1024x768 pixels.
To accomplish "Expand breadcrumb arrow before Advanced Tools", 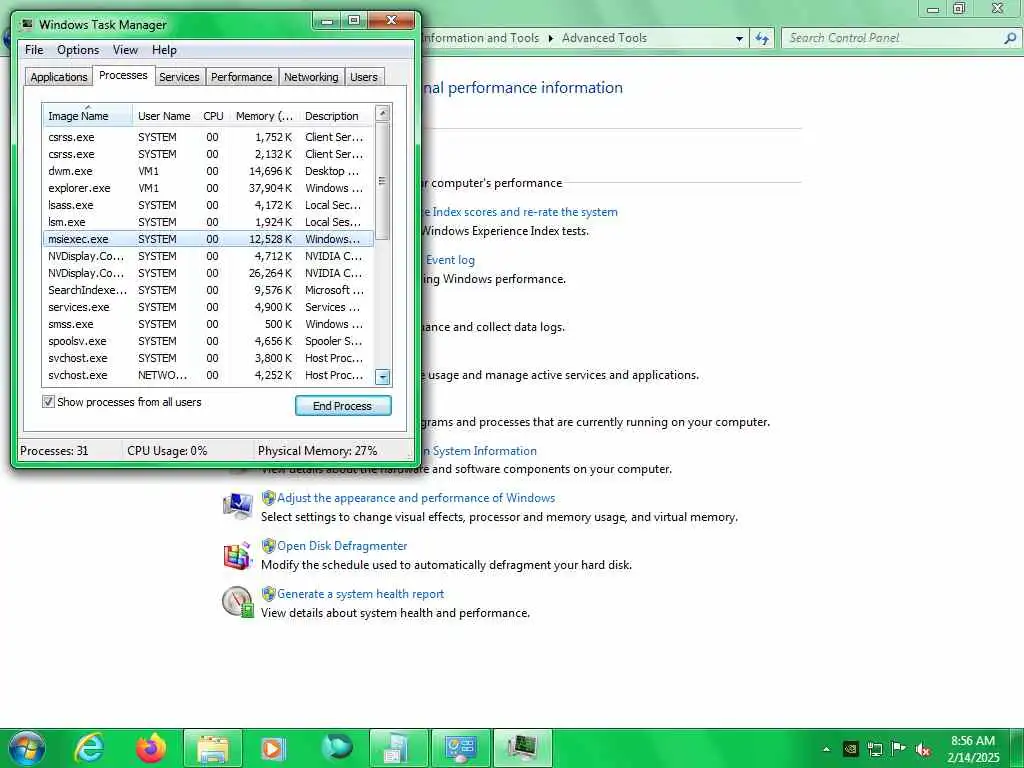I will tap(551, 38).
